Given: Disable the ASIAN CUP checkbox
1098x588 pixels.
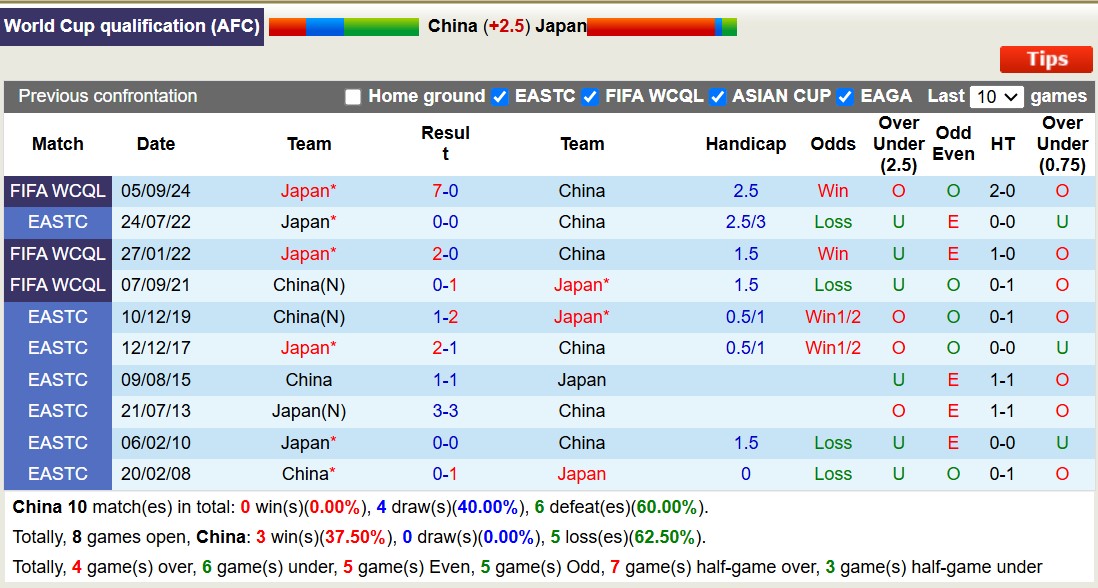Looking at the screenshot, I should tap(717, 97).
